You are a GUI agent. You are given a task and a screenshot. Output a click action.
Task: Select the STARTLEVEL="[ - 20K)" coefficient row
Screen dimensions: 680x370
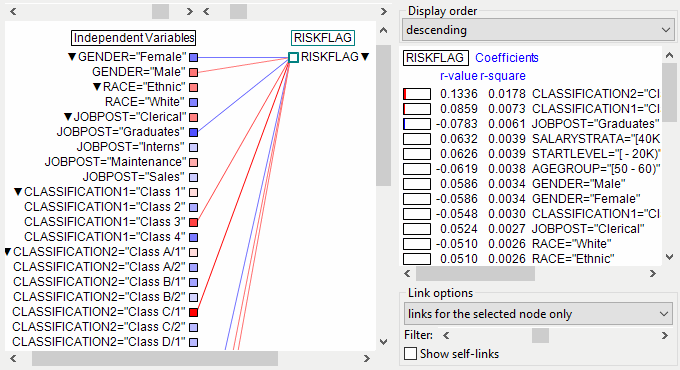click(x=531, y=154)
